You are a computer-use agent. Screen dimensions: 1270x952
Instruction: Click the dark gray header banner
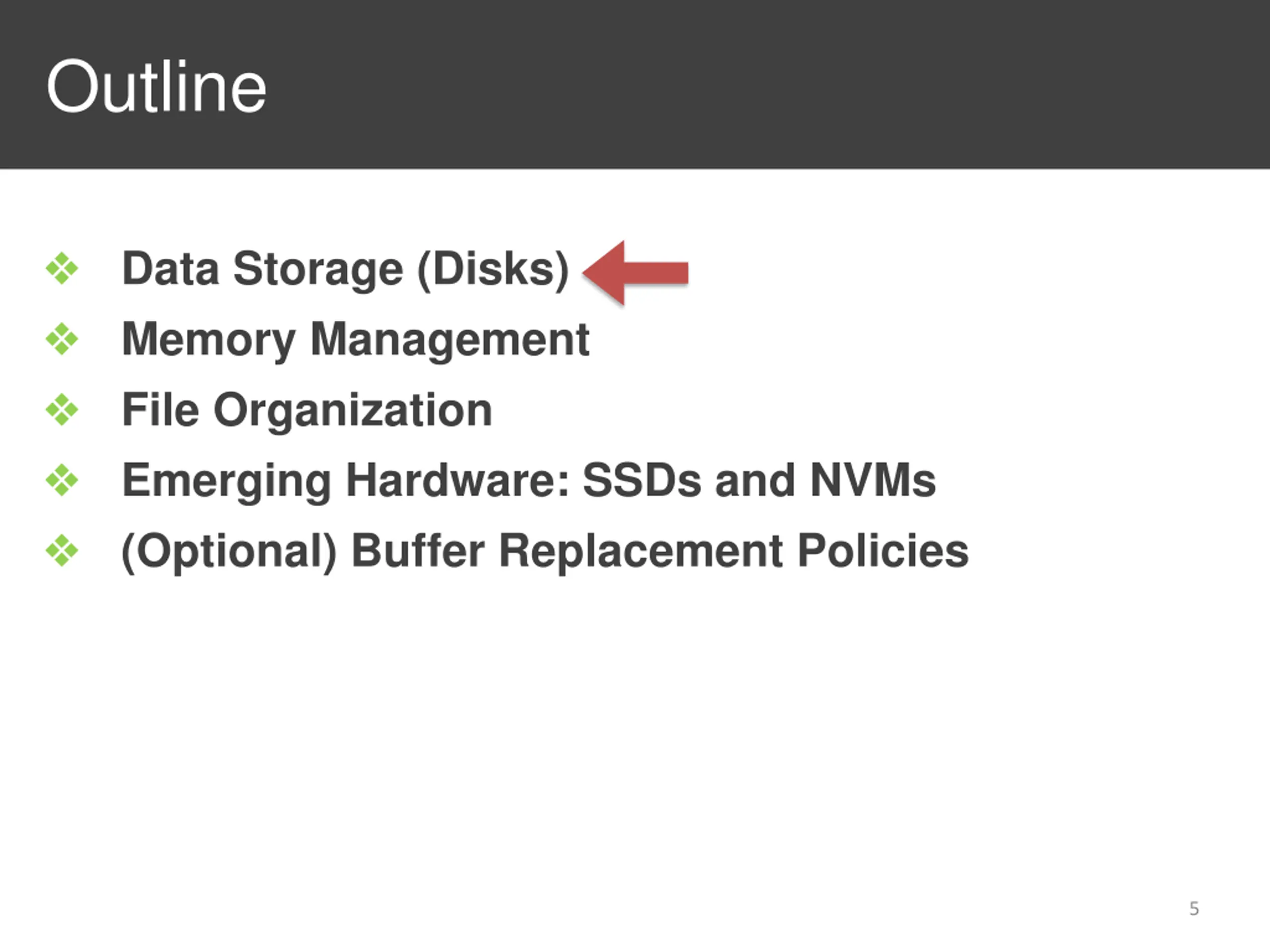click(635, 84)
